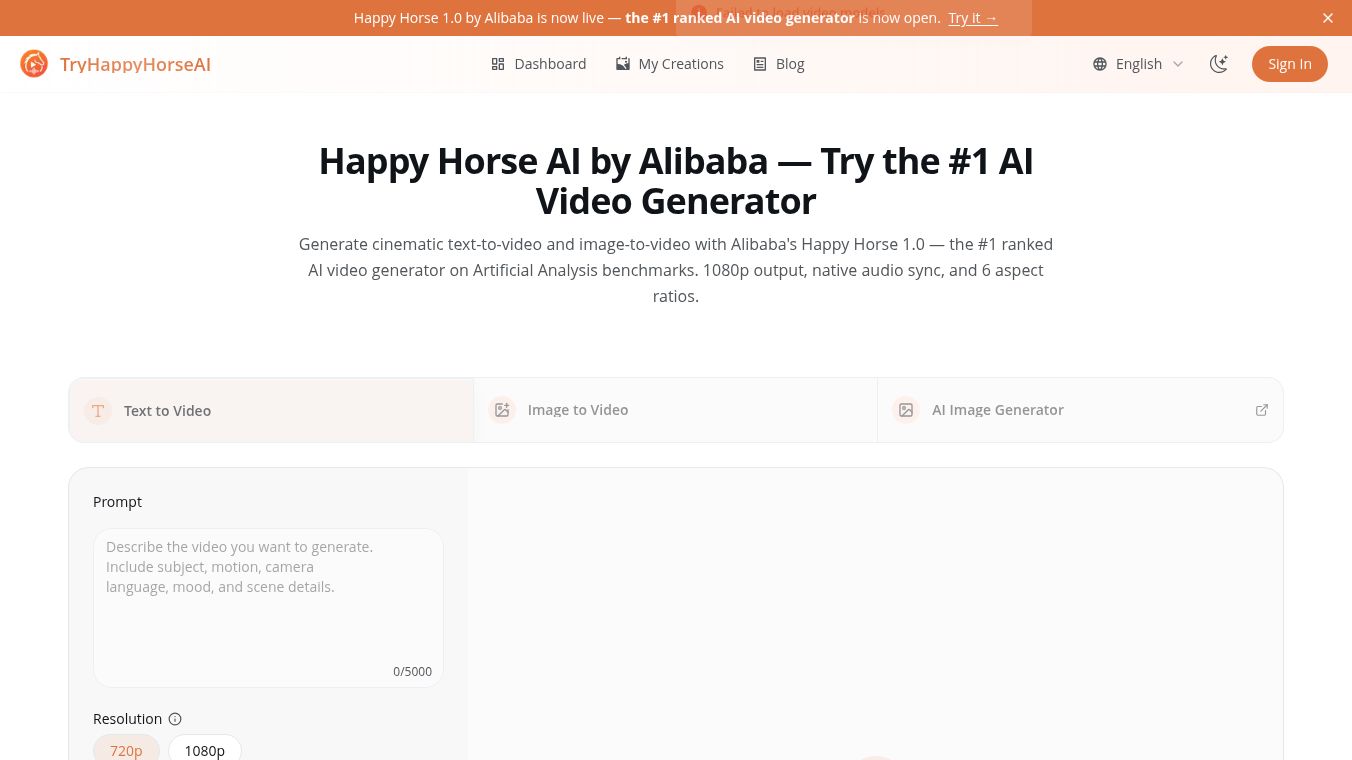
Task: Click the Resolution info icon
Action: 175,719
